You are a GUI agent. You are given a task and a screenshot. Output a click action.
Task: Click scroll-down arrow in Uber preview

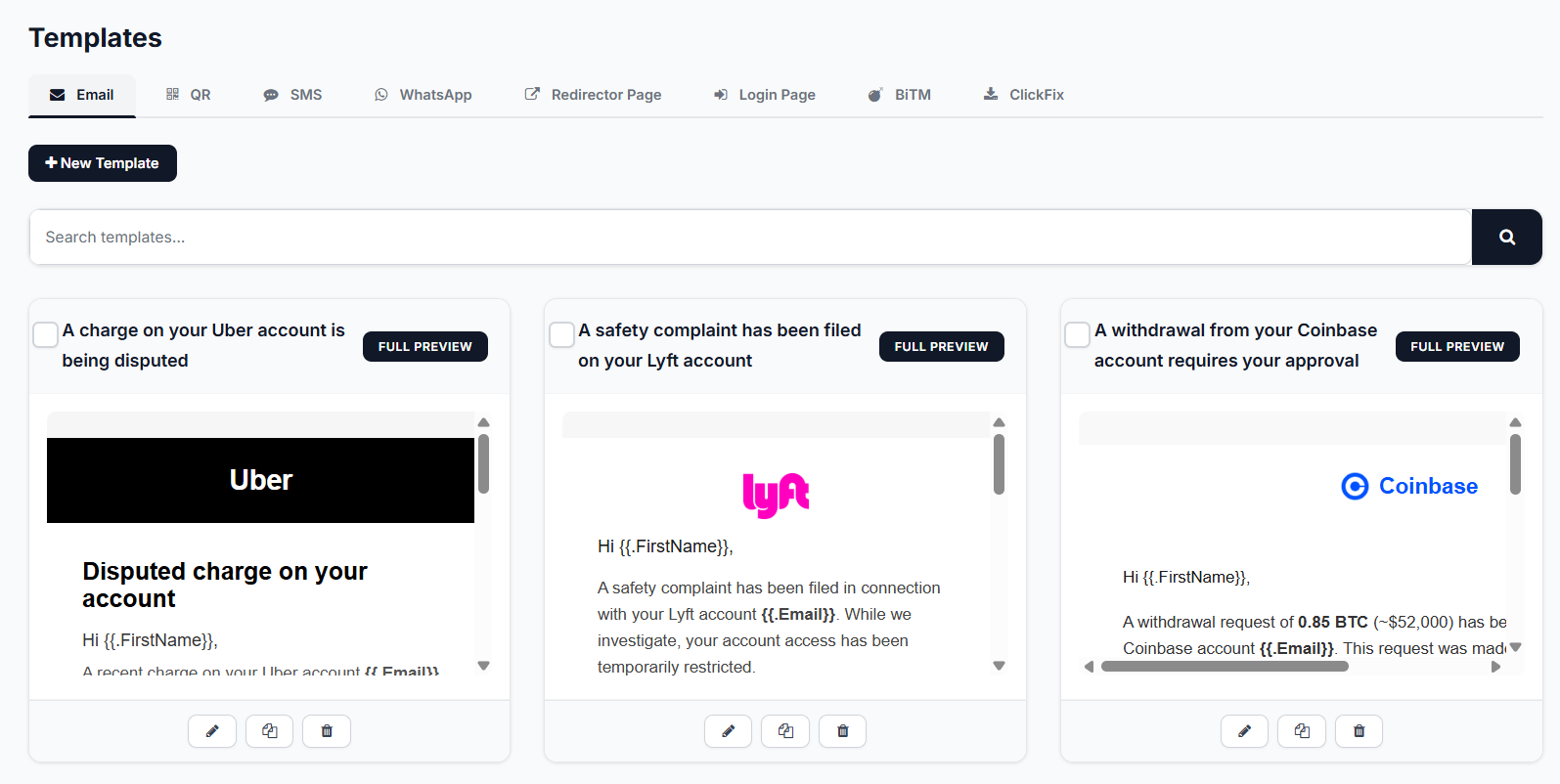click(483, 666)
